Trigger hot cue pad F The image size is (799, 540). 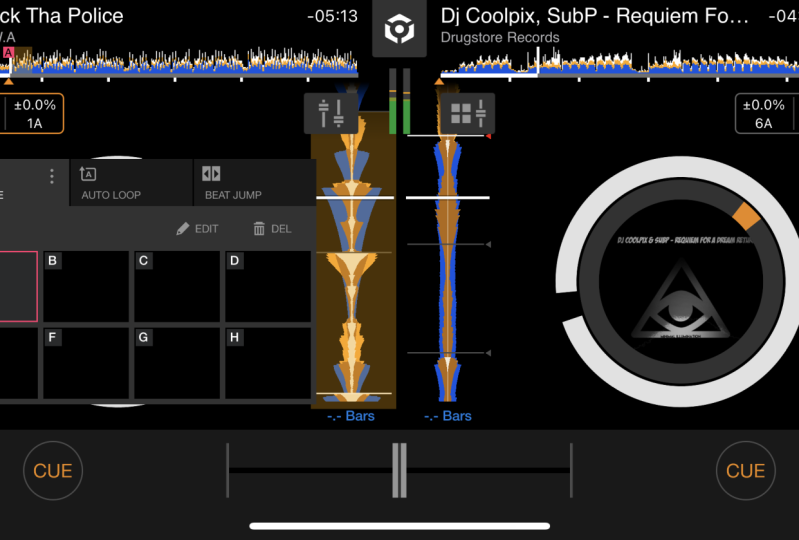point(86,363)
